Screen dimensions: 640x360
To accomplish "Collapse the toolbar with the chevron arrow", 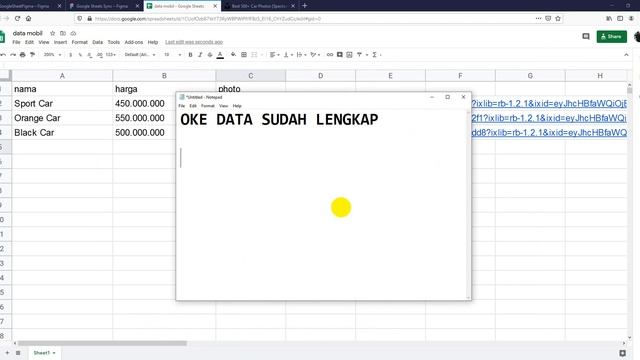I will (627, 55).
